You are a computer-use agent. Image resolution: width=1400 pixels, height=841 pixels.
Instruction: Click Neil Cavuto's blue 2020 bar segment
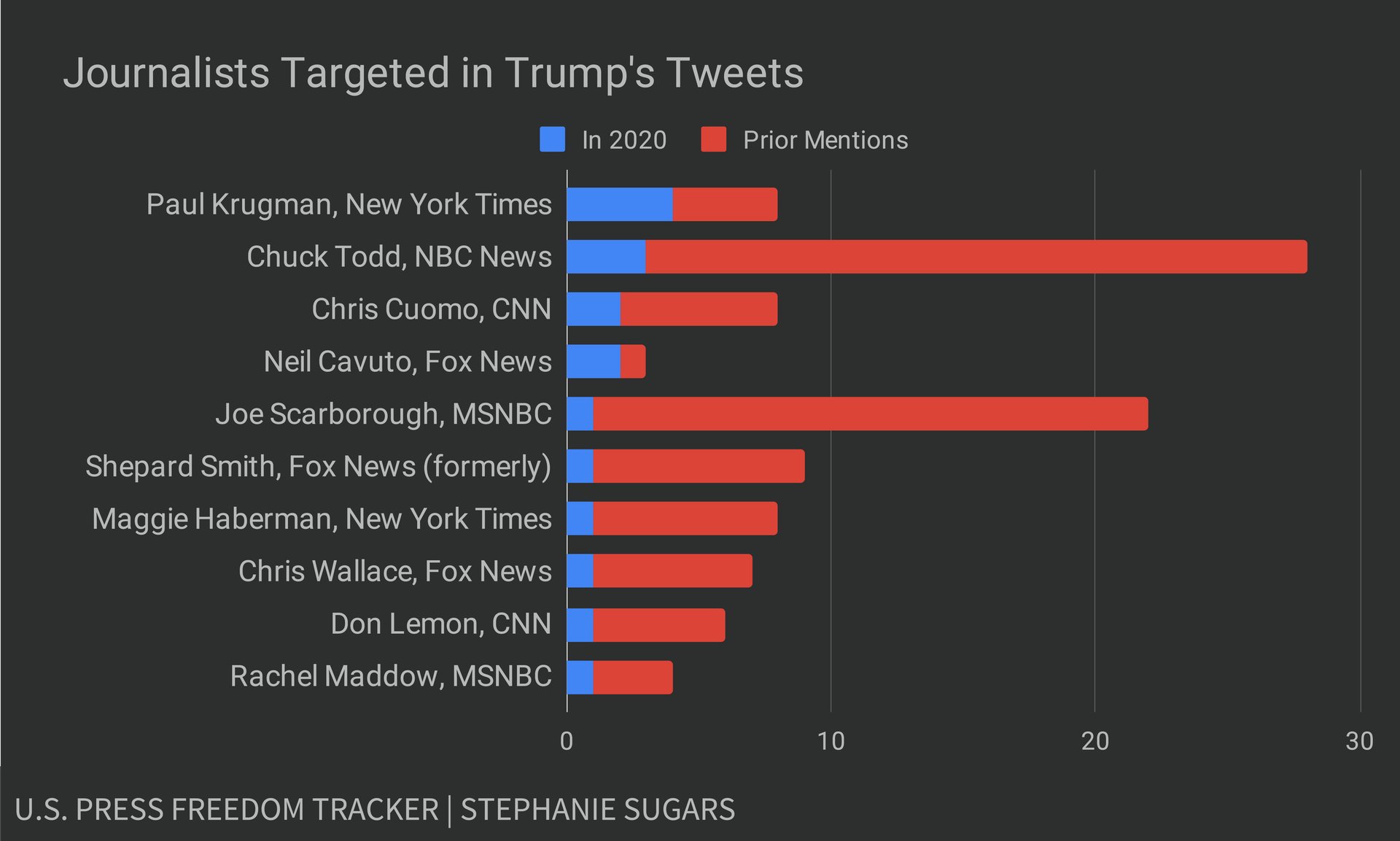coord(594,362)
